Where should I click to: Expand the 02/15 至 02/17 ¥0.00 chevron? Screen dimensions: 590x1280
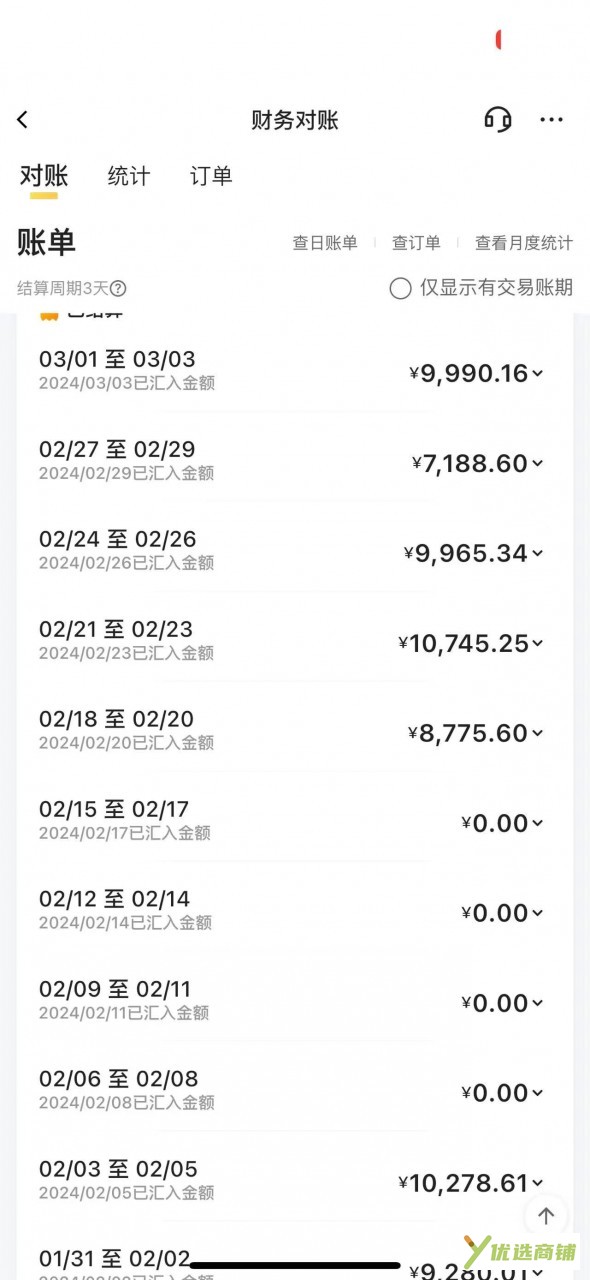click(538, 824)
